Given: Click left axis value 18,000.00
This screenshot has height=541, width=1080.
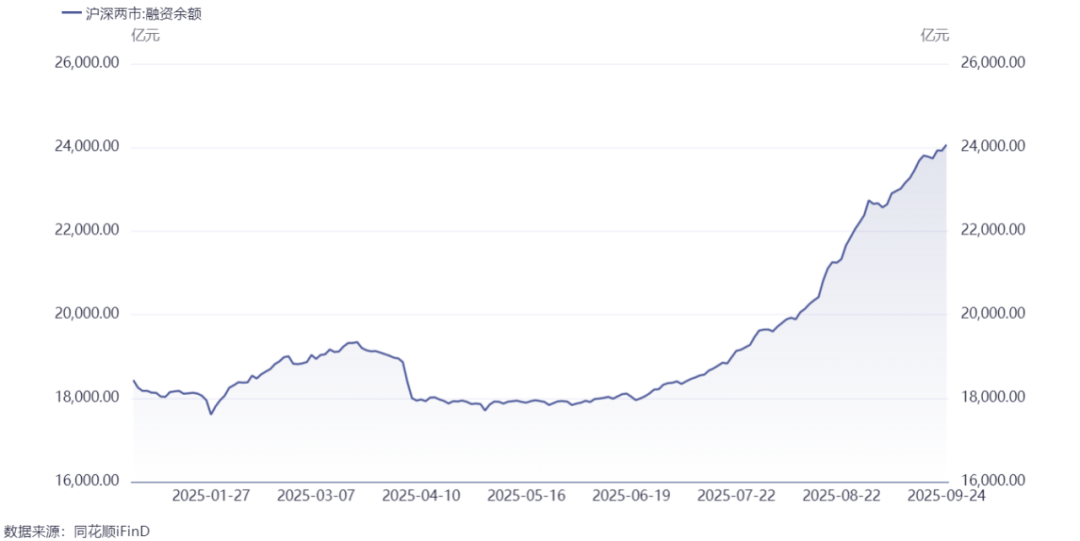Looking at the screenshot, I should (x=87, y=398).
